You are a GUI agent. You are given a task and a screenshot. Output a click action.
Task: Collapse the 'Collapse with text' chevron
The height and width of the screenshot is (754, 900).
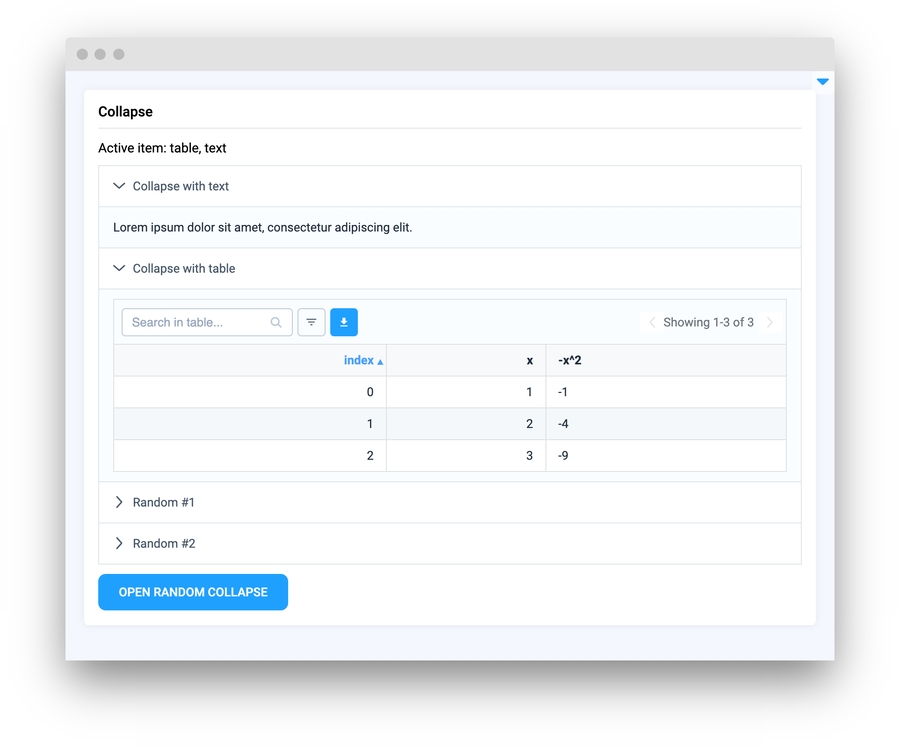click(x=119, y=186)
